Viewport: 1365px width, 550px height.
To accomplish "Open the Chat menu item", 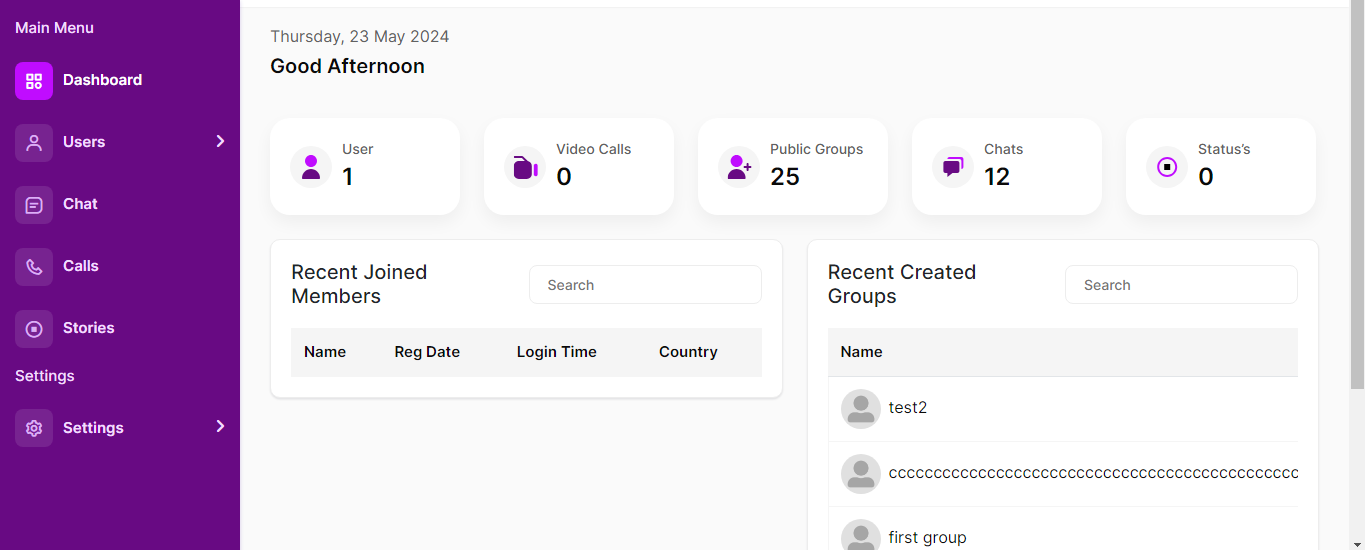I will [x=80, y=204].
